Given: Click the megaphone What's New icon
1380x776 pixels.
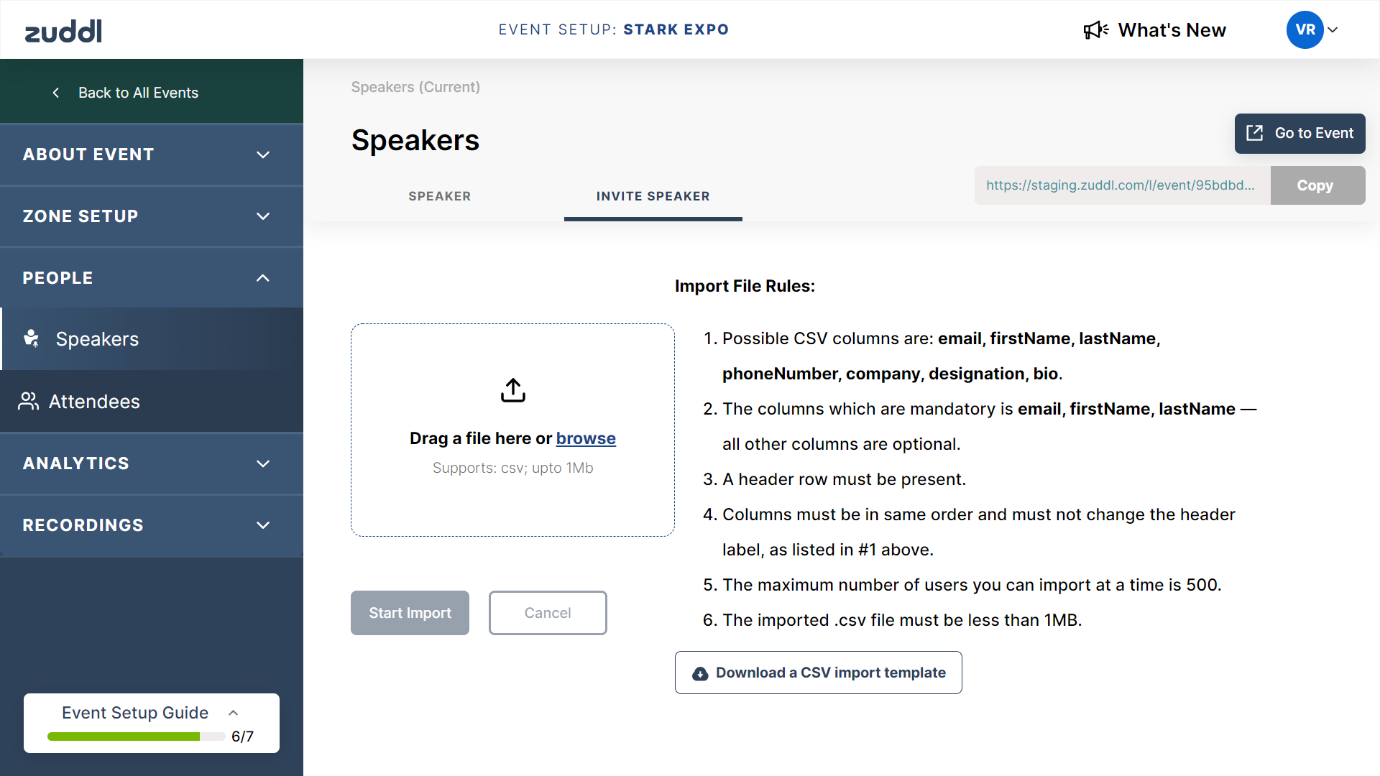Looking at the screenshot, I should [1095, 30].
